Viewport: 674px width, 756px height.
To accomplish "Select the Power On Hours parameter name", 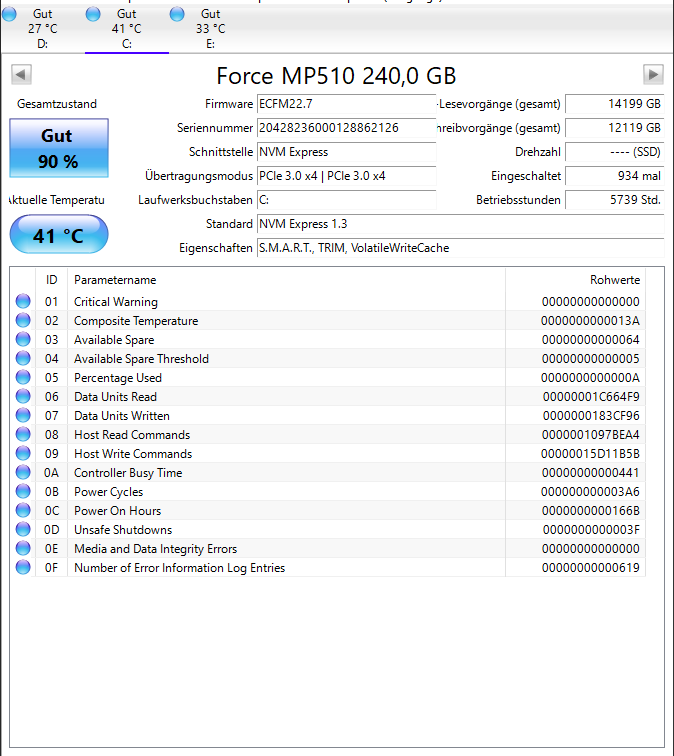I will [x=118, y=511].
